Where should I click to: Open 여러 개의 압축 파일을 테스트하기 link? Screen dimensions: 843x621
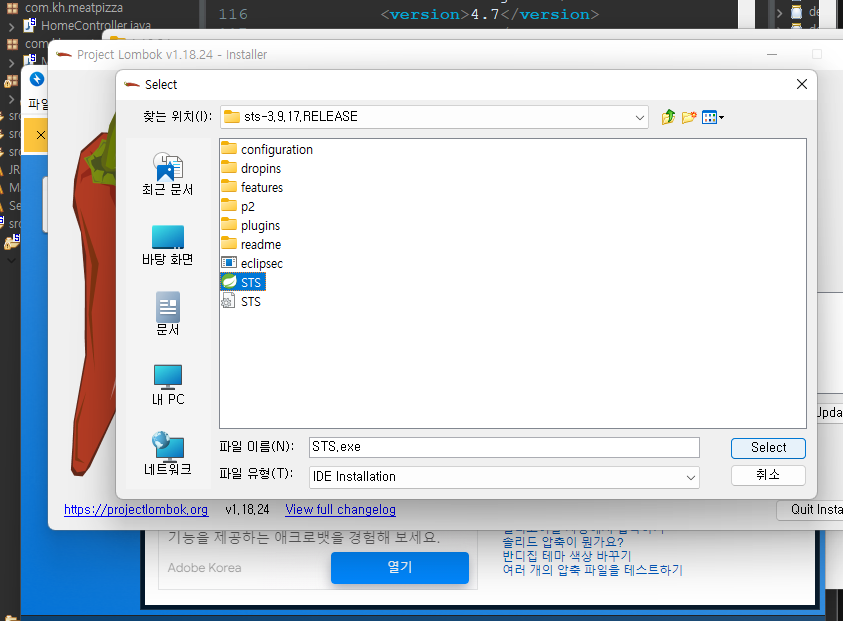click(592, 570)
